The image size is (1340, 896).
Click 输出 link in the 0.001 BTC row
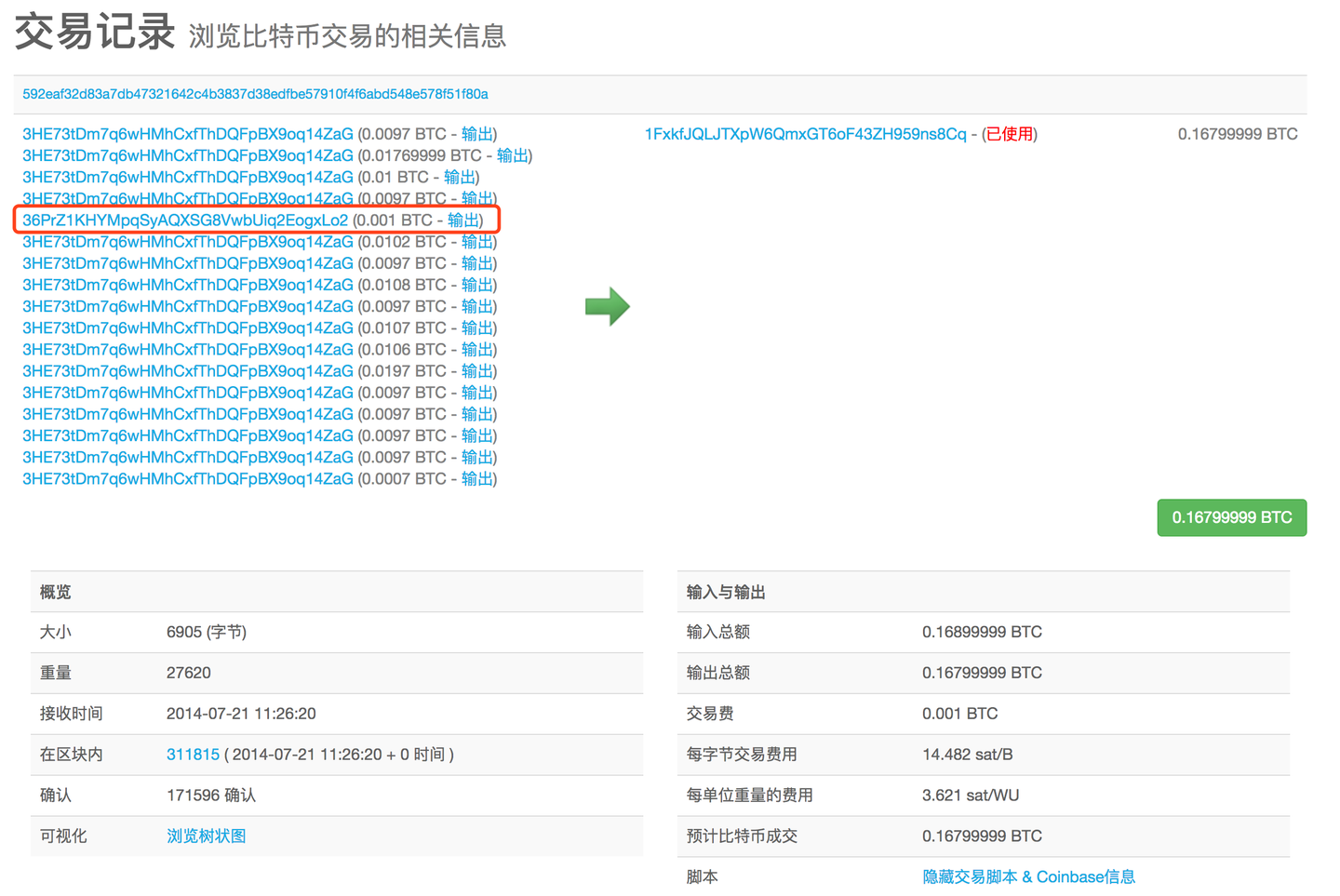[x=463, y=221]
